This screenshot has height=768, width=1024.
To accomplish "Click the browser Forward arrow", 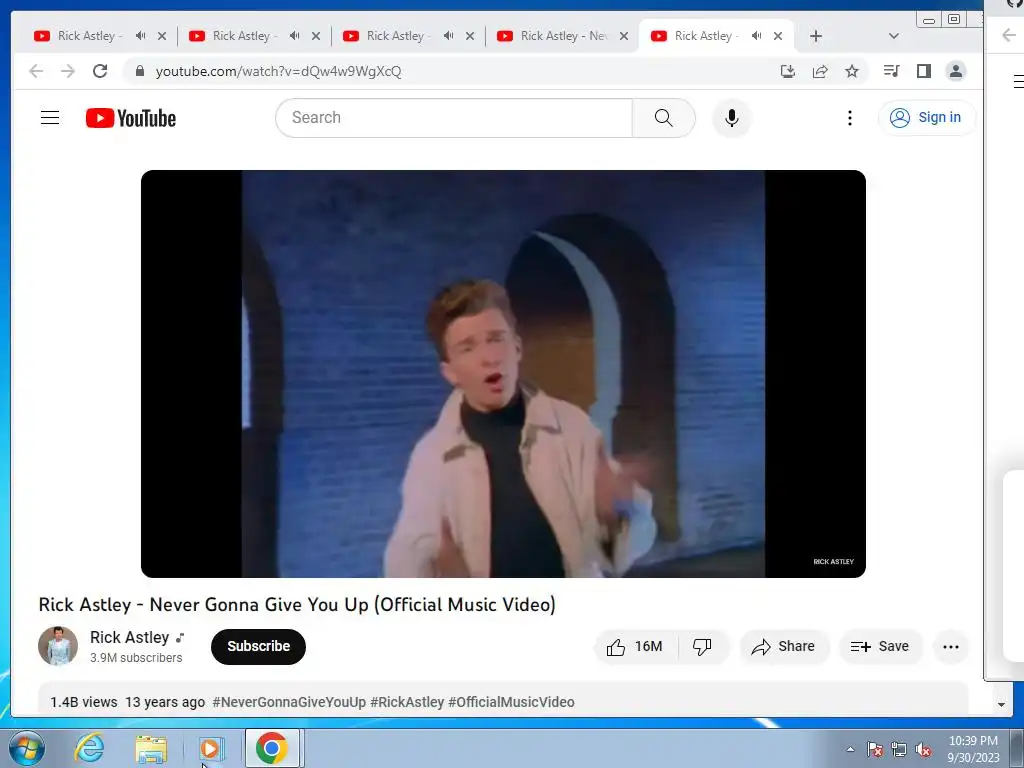I will 68,71.
